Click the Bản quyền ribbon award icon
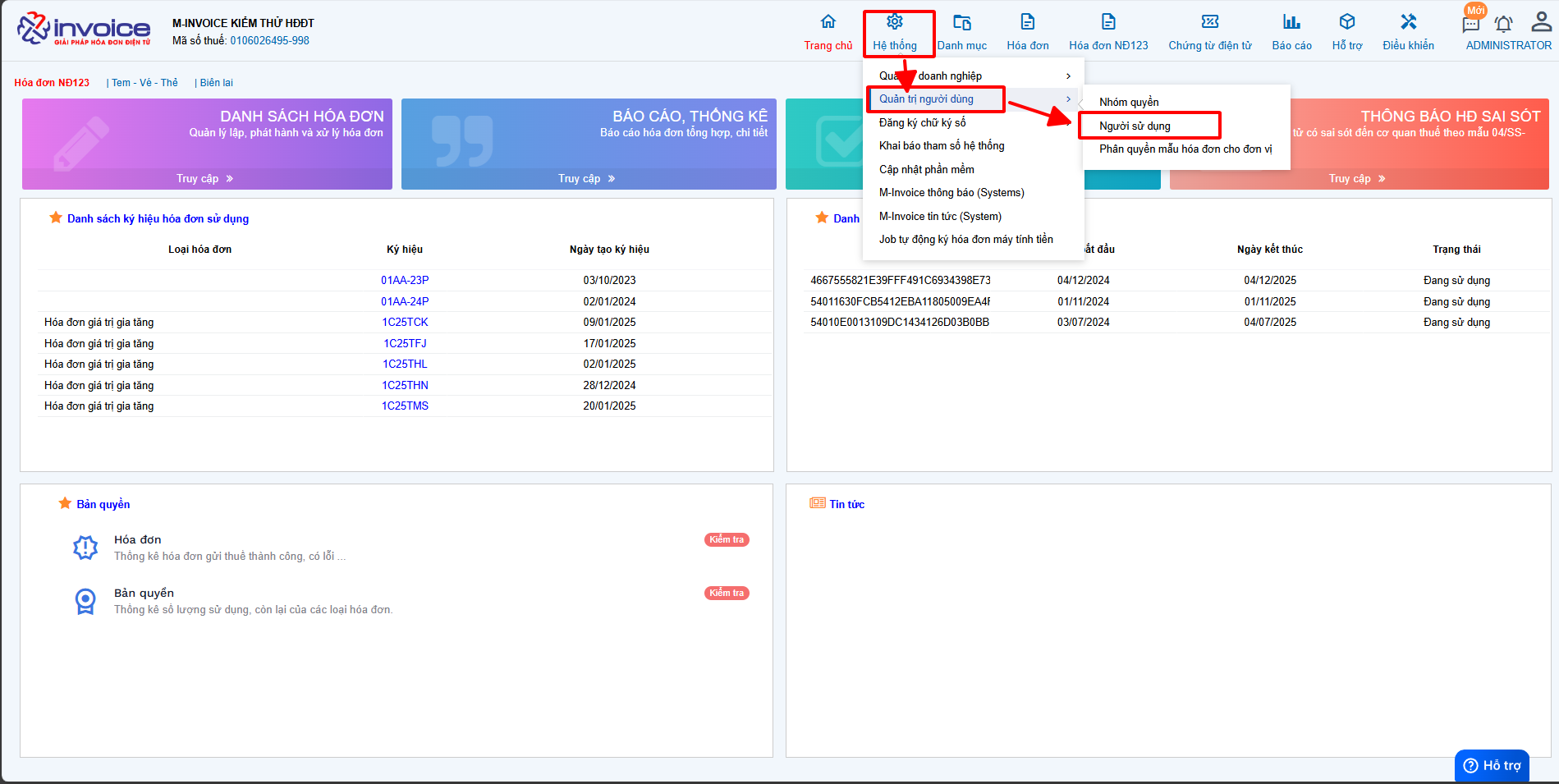The width and height of the screenshot is (1559, 784). (85, 601)
